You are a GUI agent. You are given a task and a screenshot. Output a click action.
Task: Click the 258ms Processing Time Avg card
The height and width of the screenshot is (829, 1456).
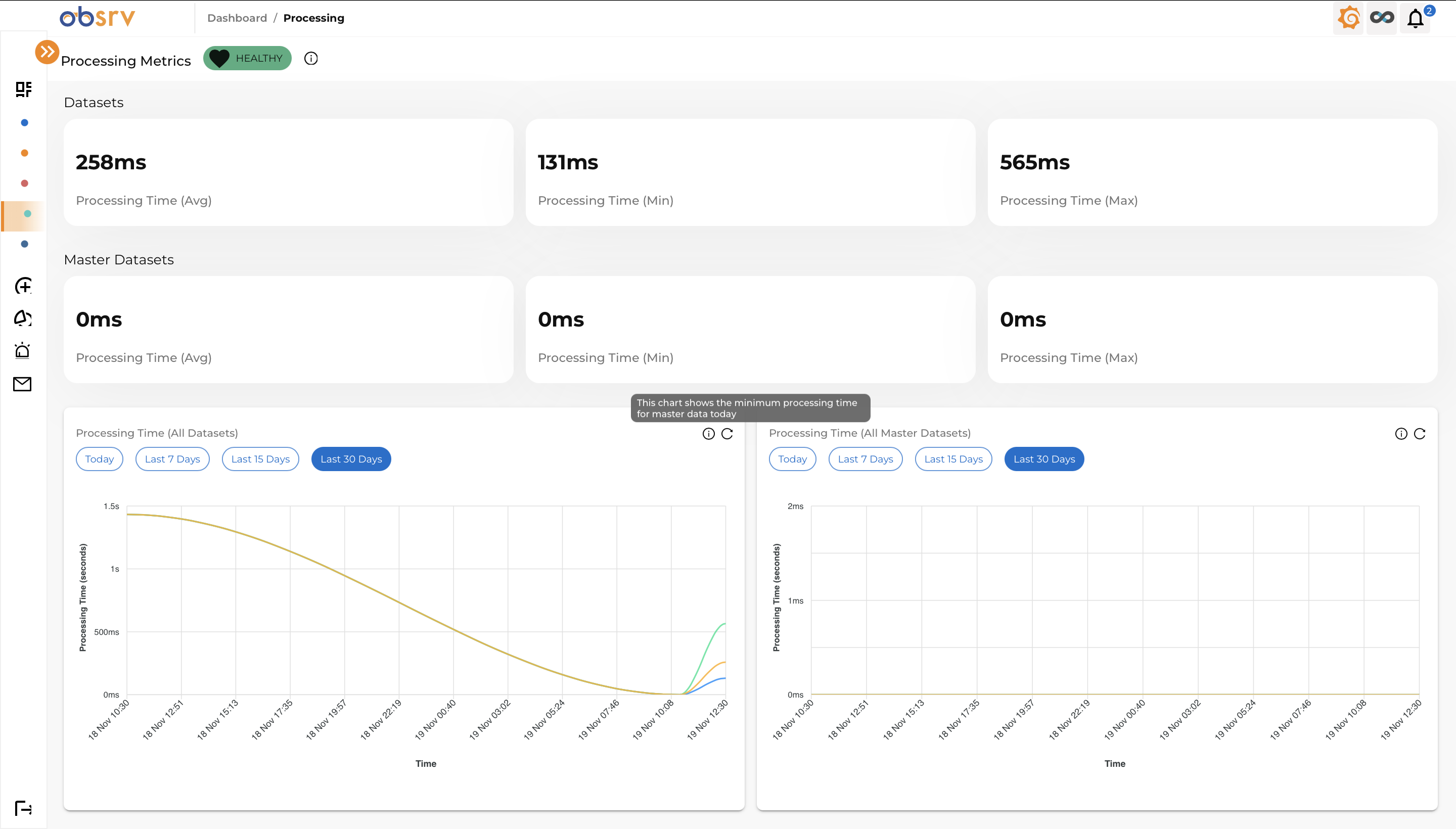[288, 172]
